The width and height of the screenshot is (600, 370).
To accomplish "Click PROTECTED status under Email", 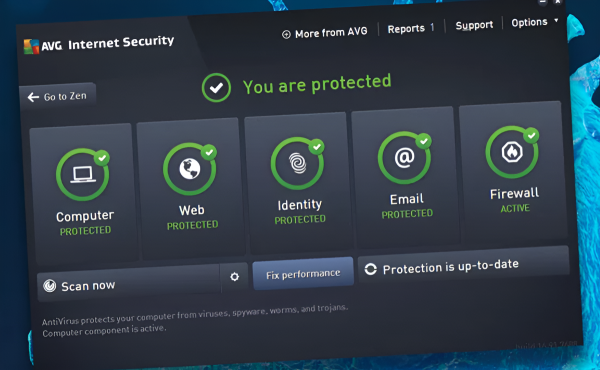I will click(407, 214).
